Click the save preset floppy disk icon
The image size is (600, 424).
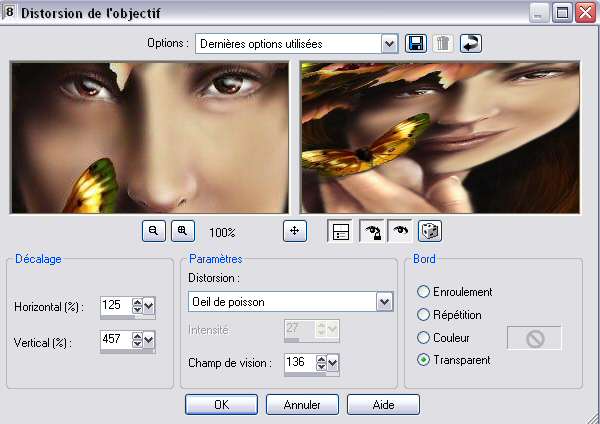[x=416, y=43]
